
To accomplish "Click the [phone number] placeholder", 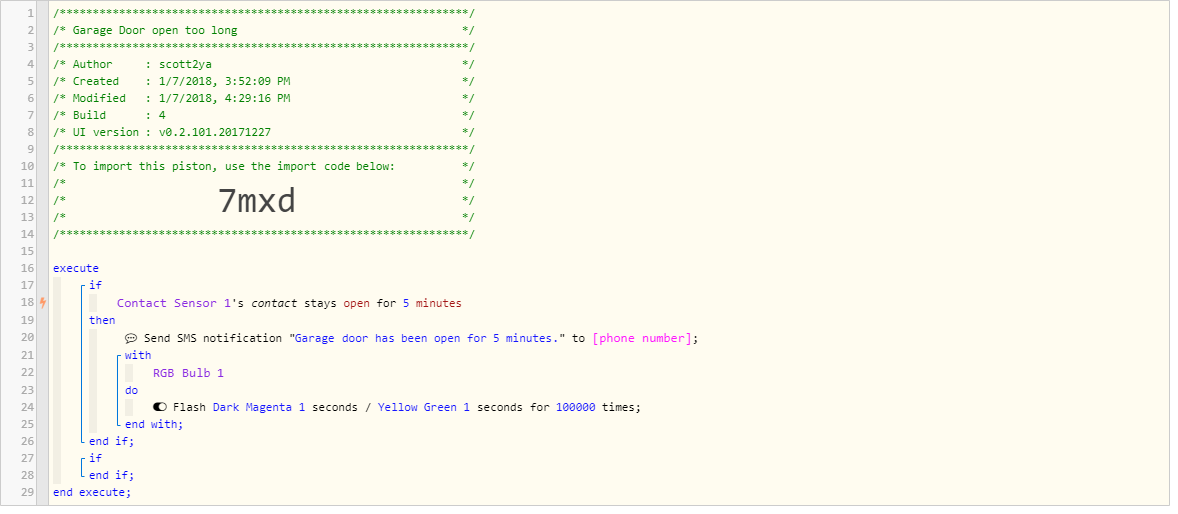I will click(641, 338).
